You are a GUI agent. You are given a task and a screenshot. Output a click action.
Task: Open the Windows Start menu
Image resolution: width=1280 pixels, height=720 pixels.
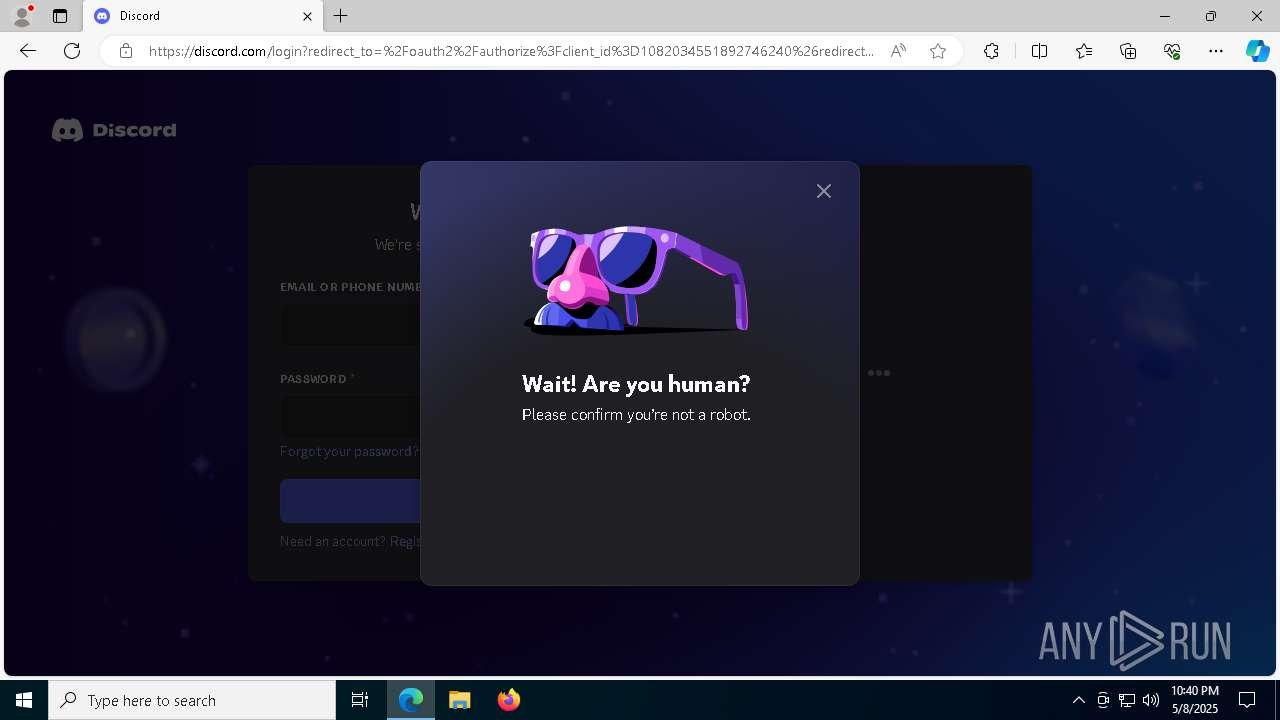pos(24,700)
